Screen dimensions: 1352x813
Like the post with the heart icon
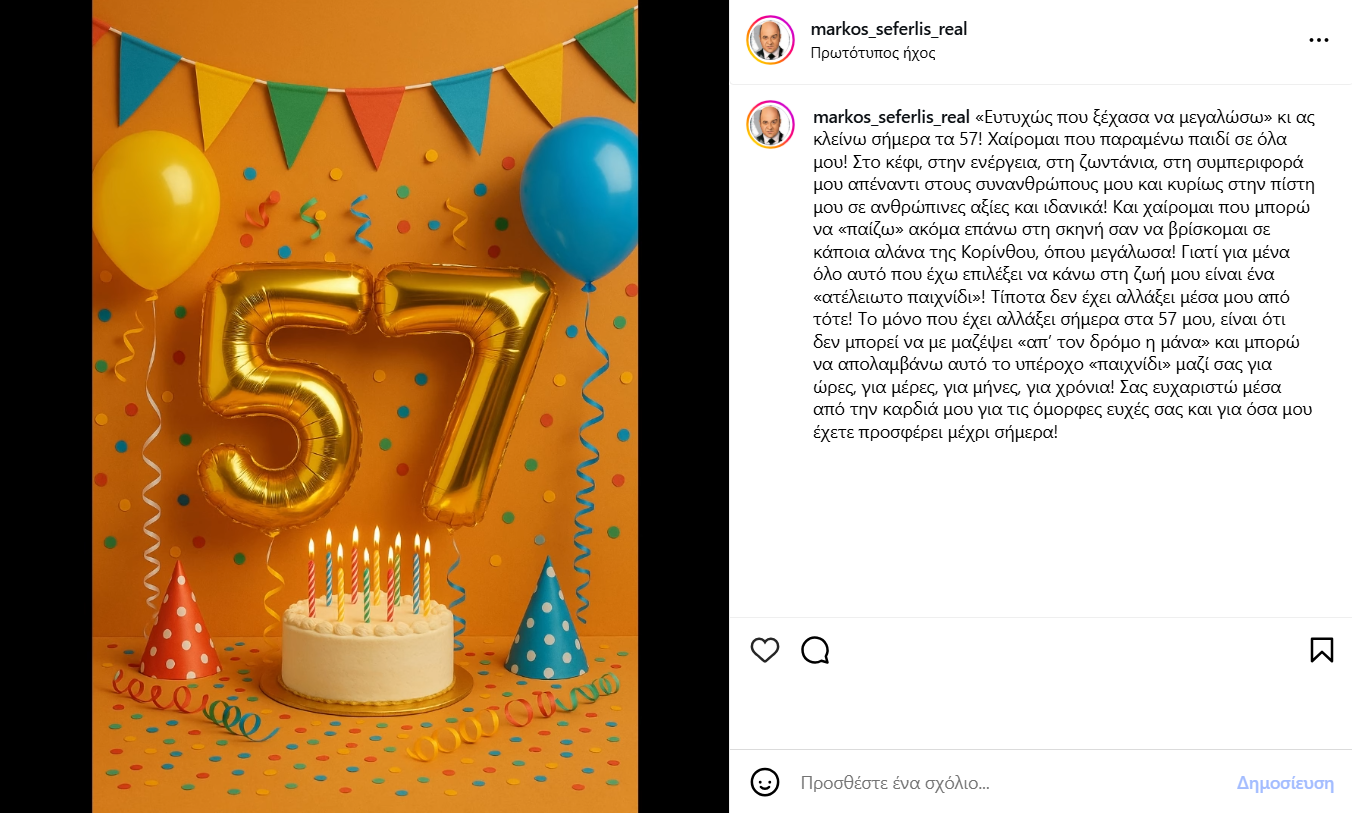765,650
